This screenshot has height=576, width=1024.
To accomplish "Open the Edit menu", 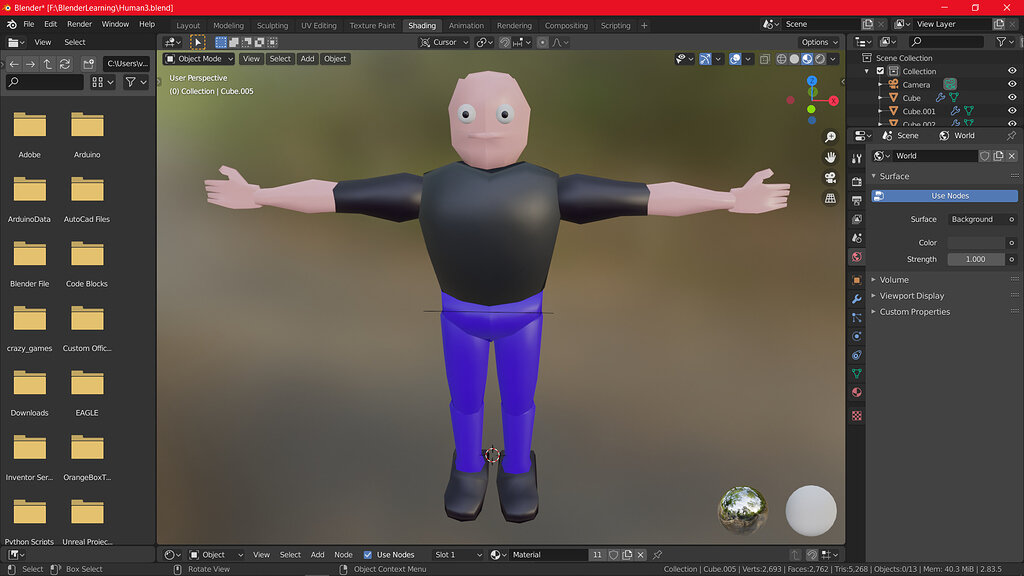I will [x=50, y=24].
